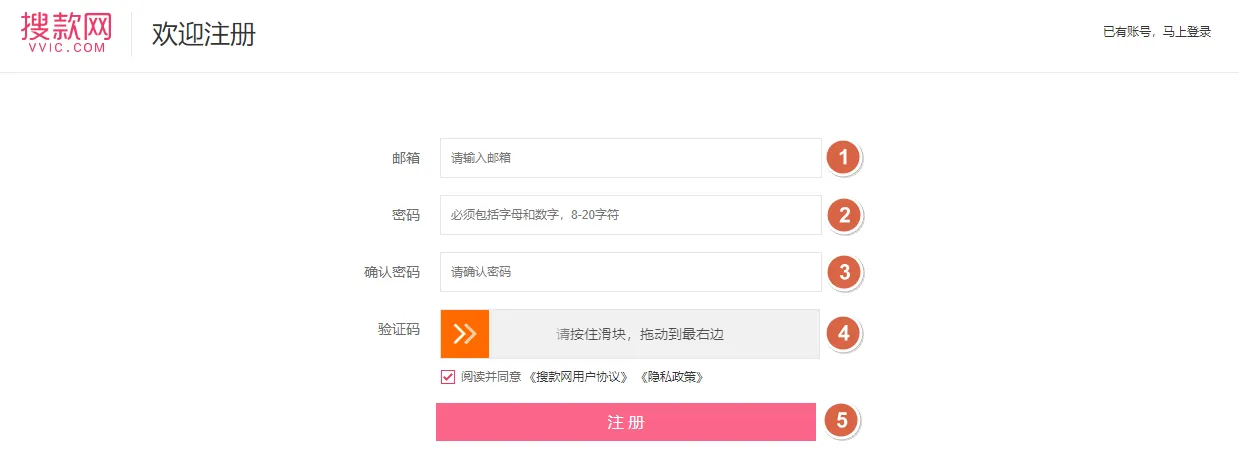Click numbered badge 4 beside verification slider
This screenshot has height=462, width=1239.
click(x=843, y=333)
